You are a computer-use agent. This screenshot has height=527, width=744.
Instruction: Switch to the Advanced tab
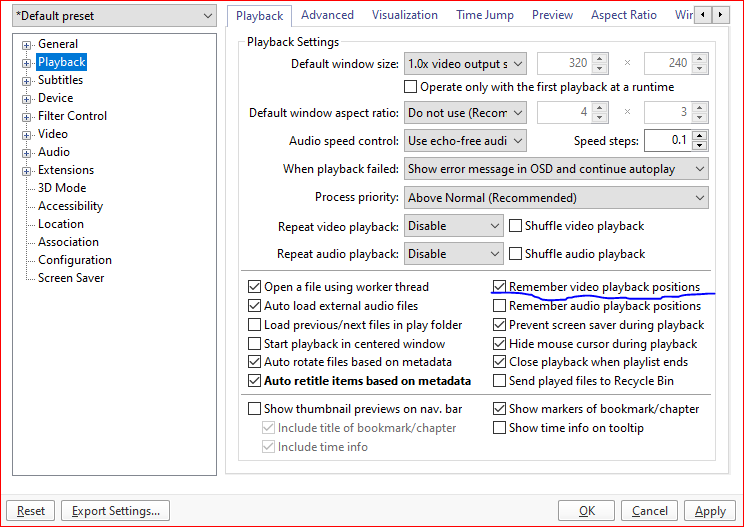[x=327, y=15]
